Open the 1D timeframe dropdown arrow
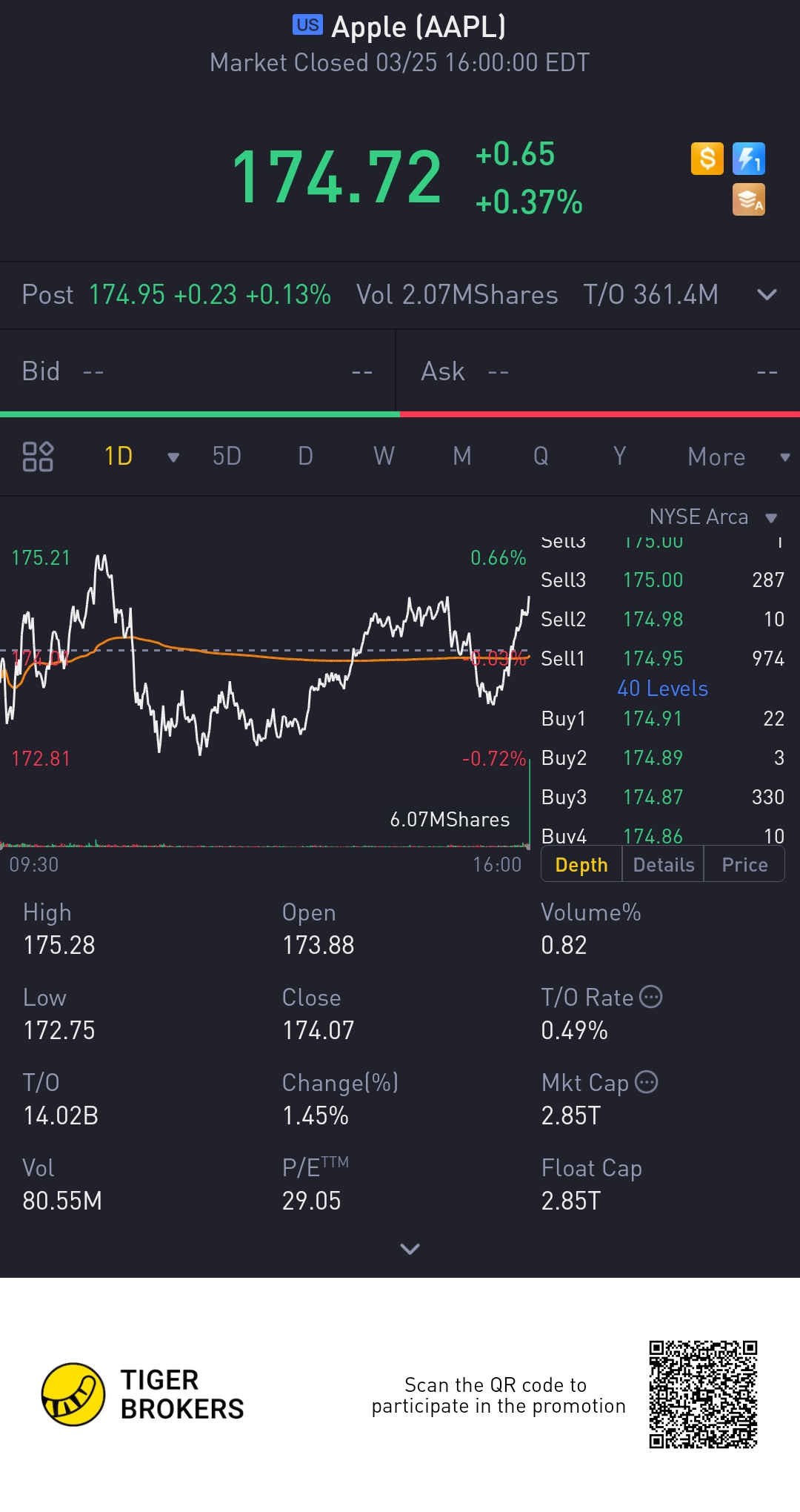The height and width of the screenshot is (1512, 800). [x=173, y=457]
